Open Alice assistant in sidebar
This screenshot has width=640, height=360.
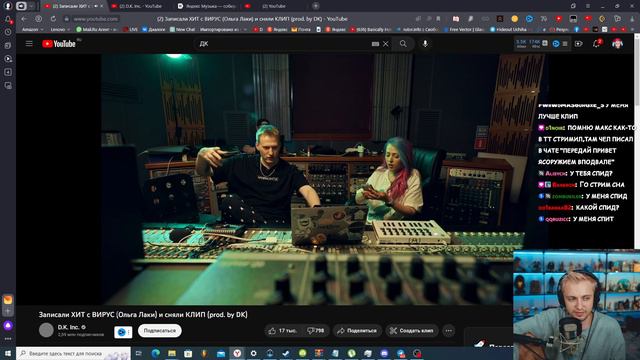click(8, 325)
